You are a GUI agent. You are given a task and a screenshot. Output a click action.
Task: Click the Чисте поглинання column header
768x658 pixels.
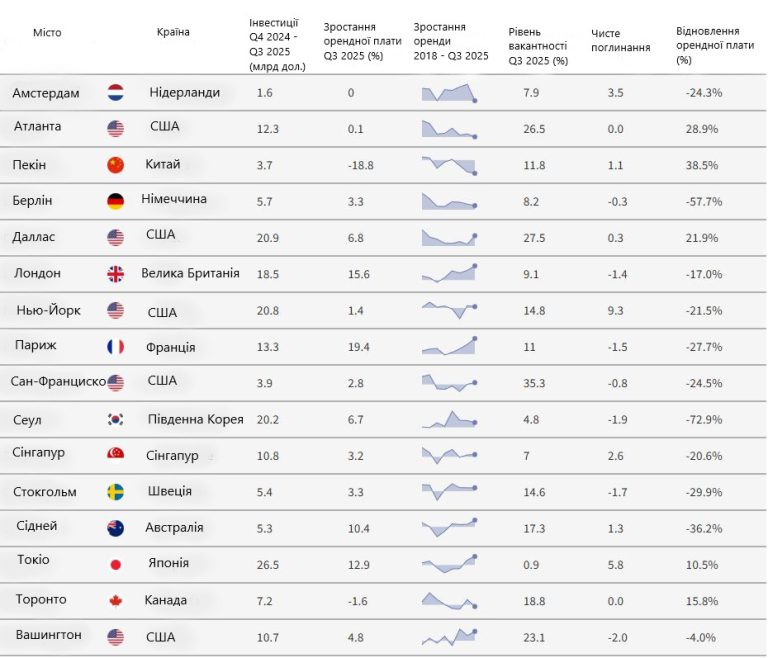621,40
